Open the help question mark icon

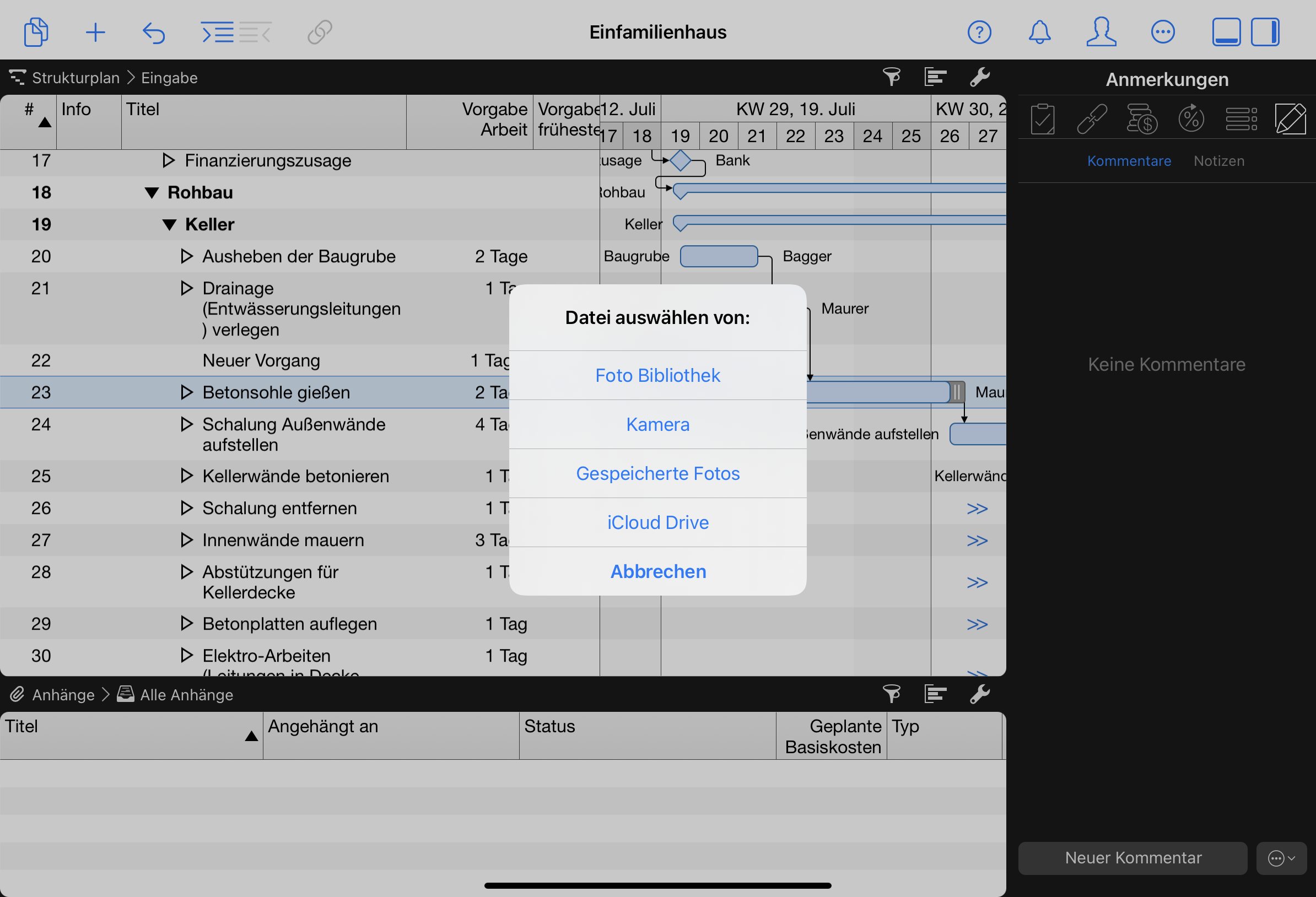979,33
